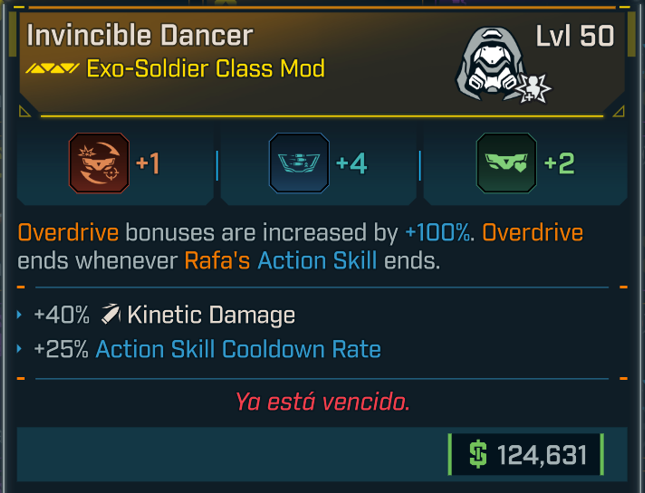Screen dimensions: 645x493
Task: Click the first orange Overdrive keyword
Action: 68,233
